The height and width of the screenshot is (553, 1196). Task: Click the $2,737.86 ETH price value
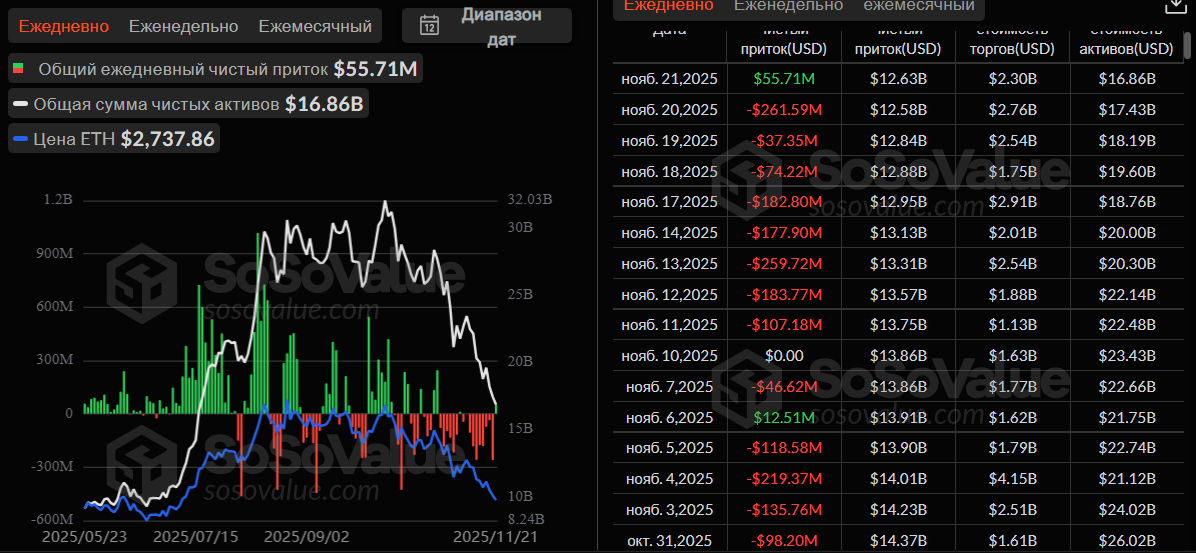pos(168,139)
